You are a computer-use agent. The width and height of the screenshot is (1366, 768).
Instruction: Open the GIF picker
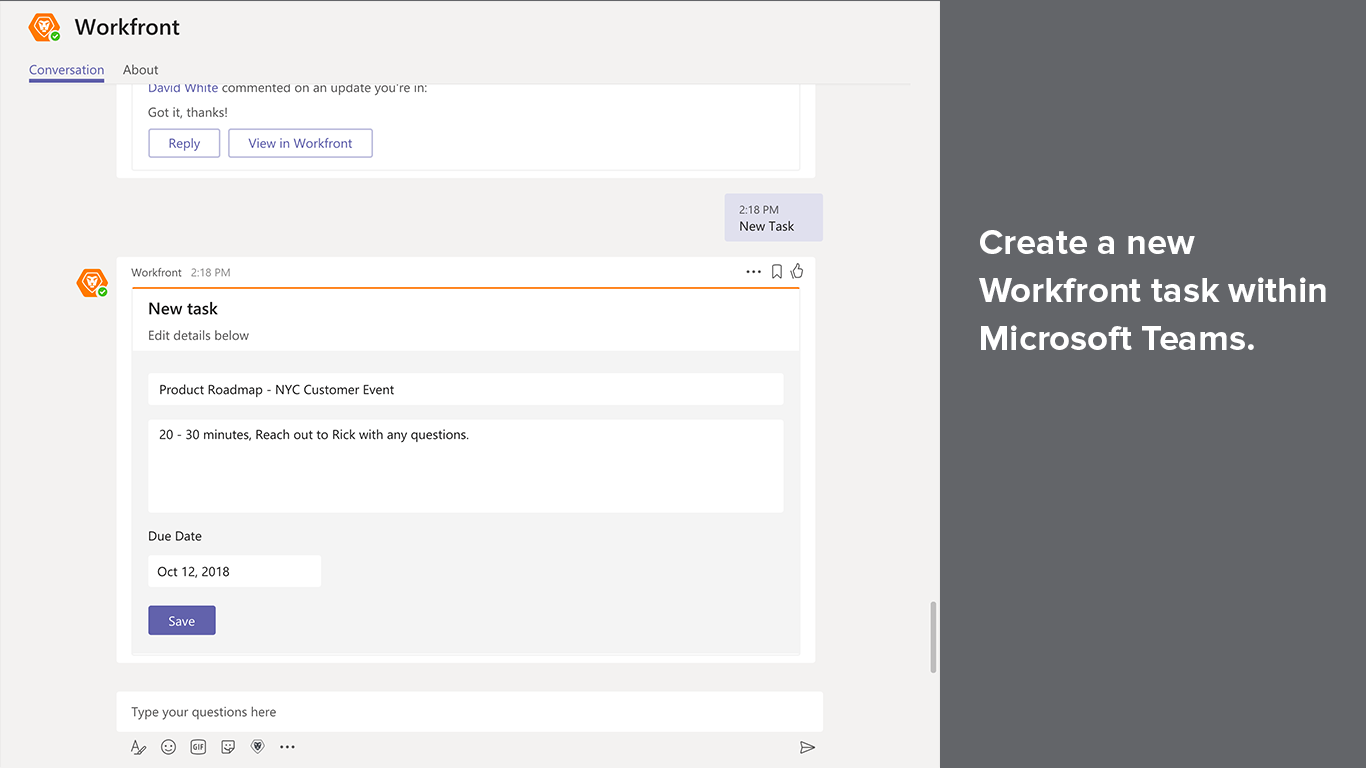click(198, 747)
